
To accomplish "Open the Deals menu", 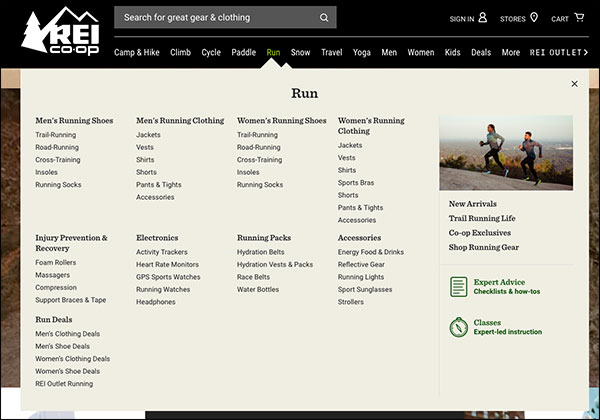I will [481, 52].
